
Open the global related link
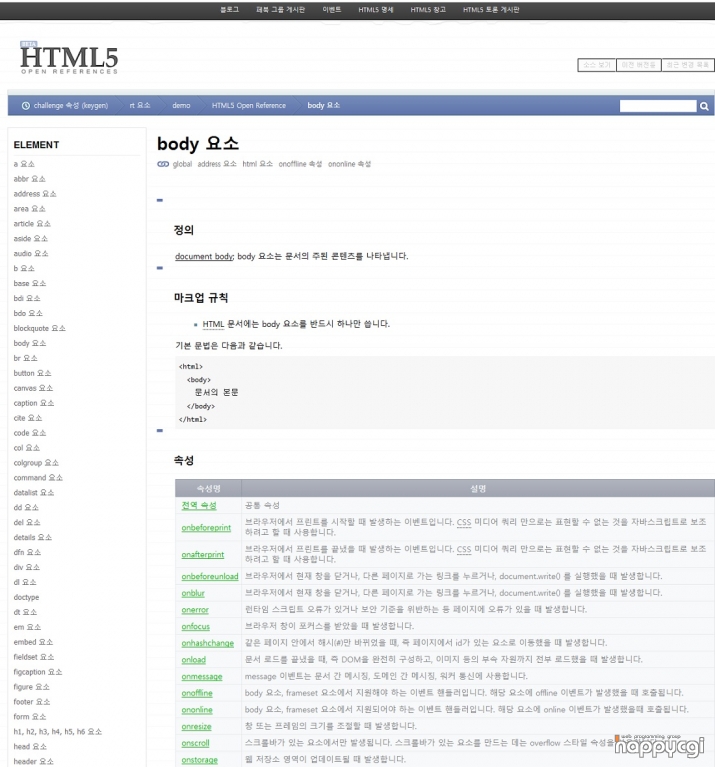[182, 164]
